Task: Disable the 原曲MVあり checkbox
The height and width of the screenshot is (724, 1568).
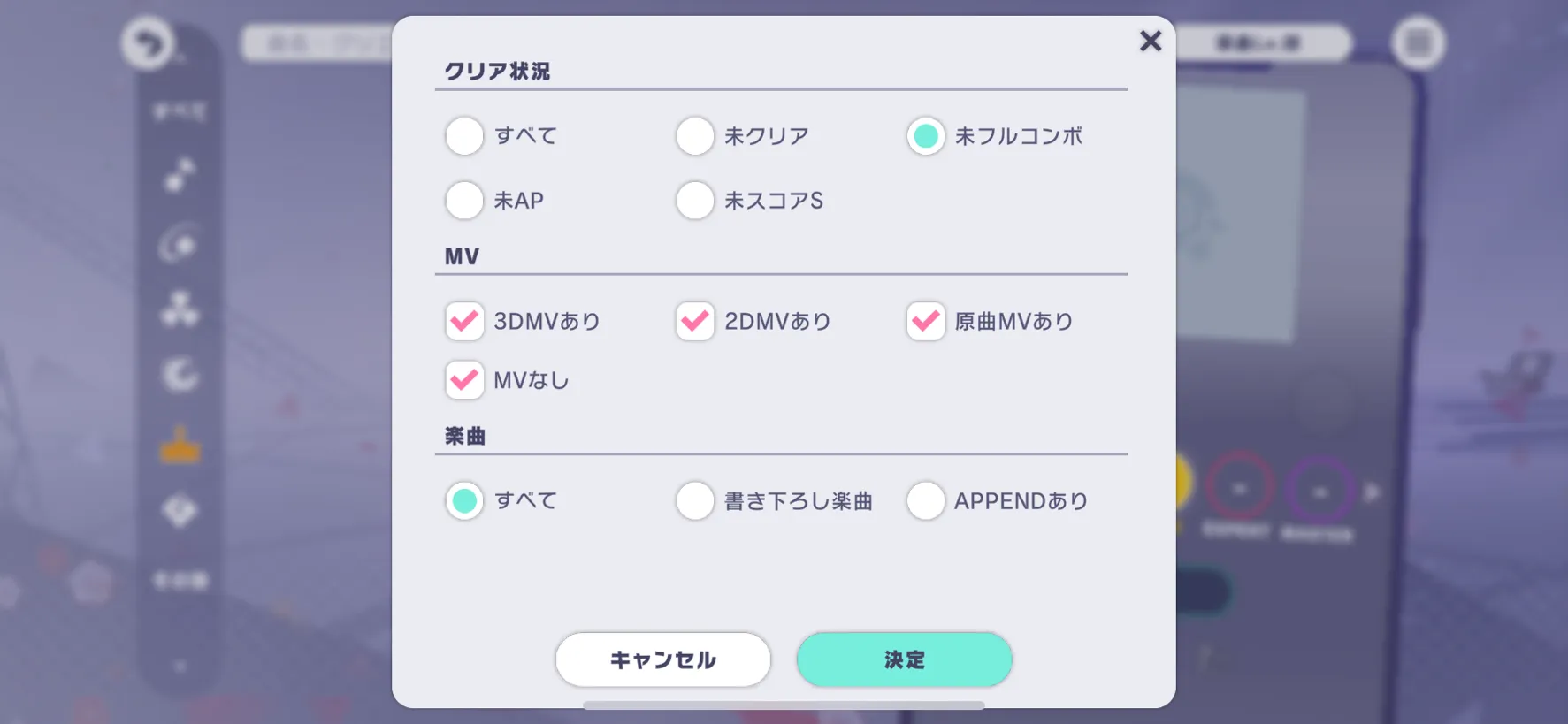Action: coord(926,321)
